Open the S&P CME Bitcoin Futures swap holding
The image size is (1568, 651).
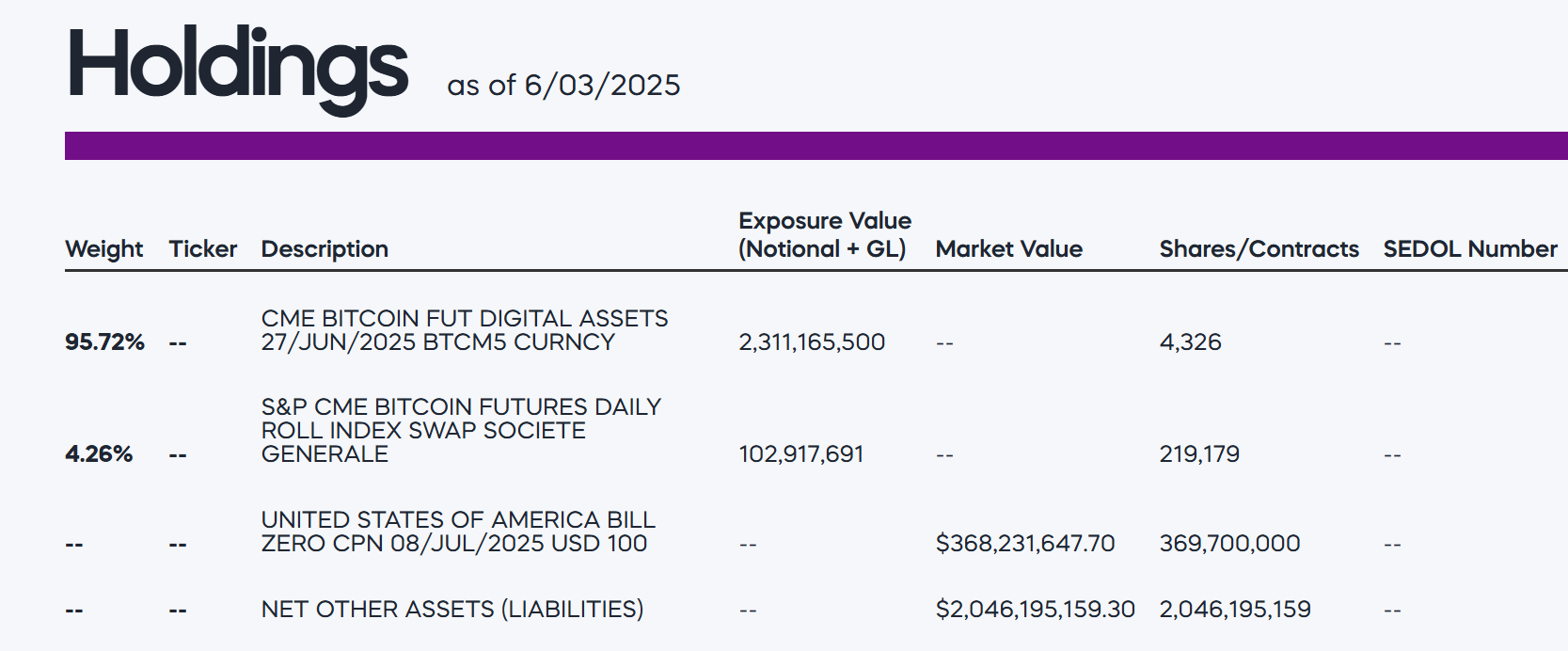461,431
